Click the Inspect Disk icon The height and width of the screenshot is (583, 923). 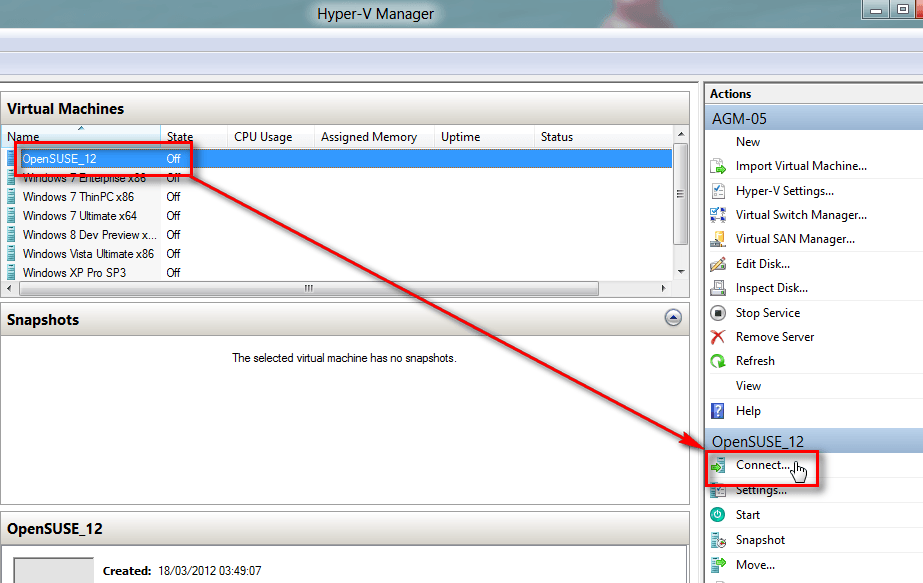pyautogui.click(x=717, y=288)
